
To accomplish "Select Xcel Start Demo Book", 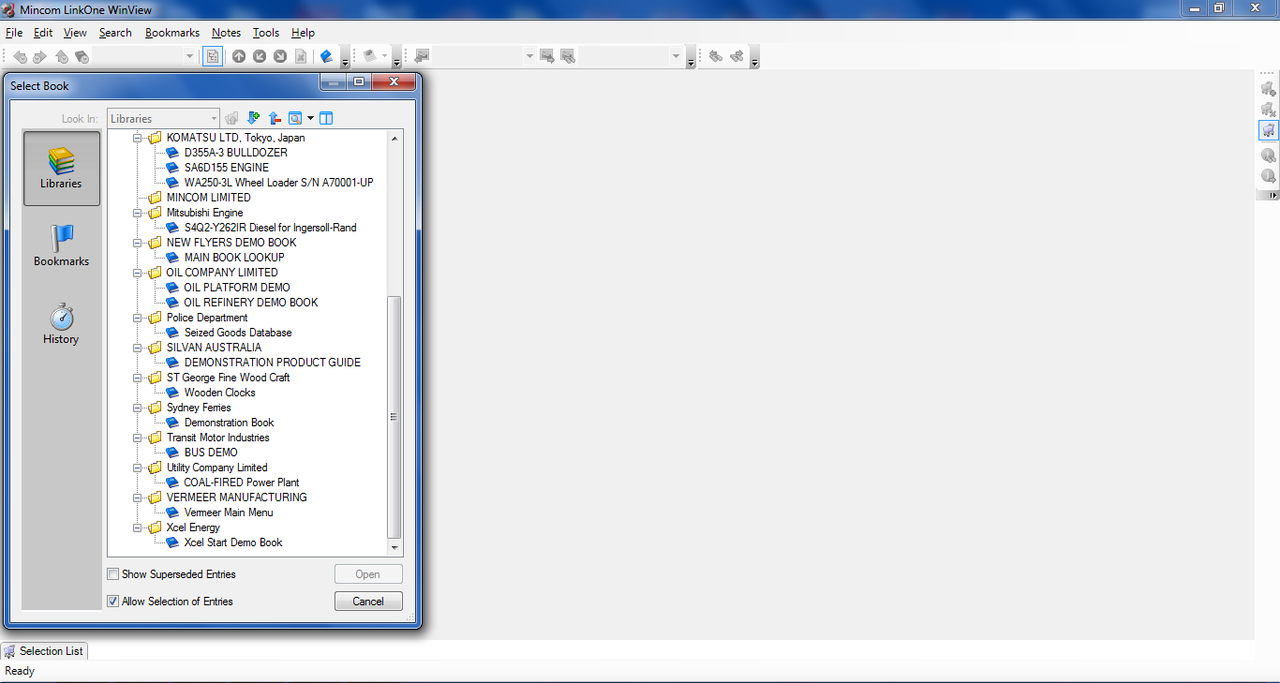I will click(x=233, y=542).
